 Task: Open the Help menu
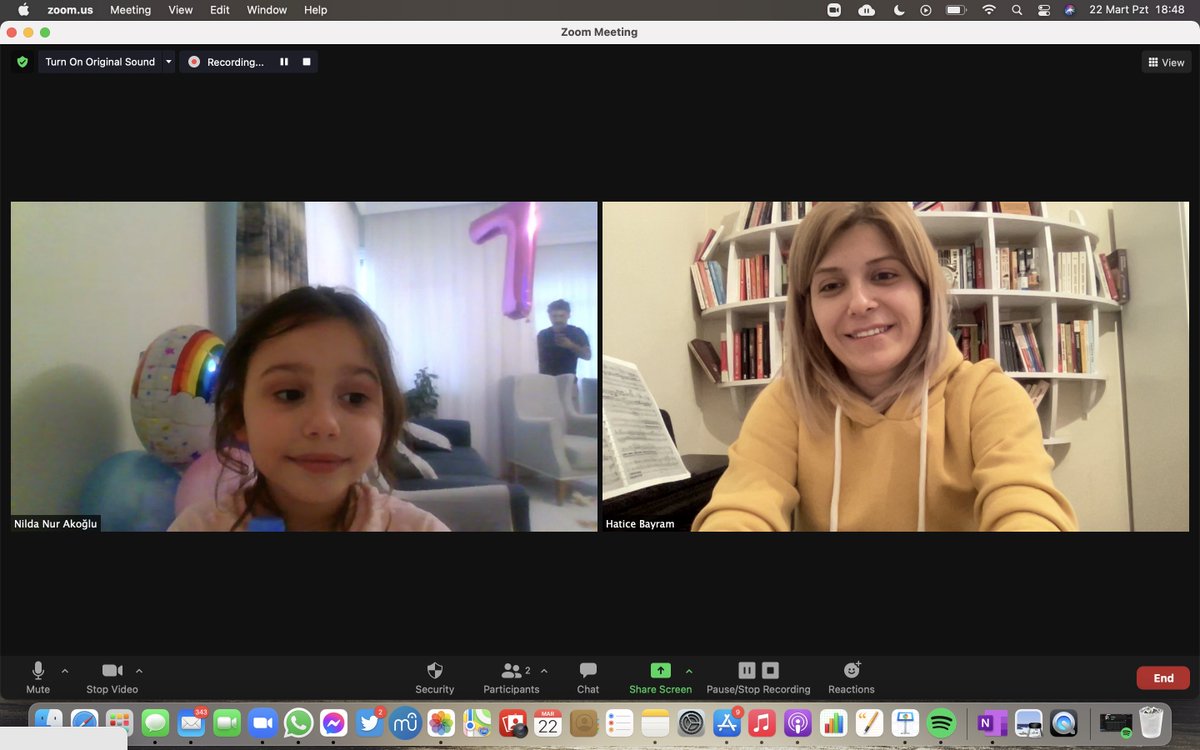pos(316,10)
